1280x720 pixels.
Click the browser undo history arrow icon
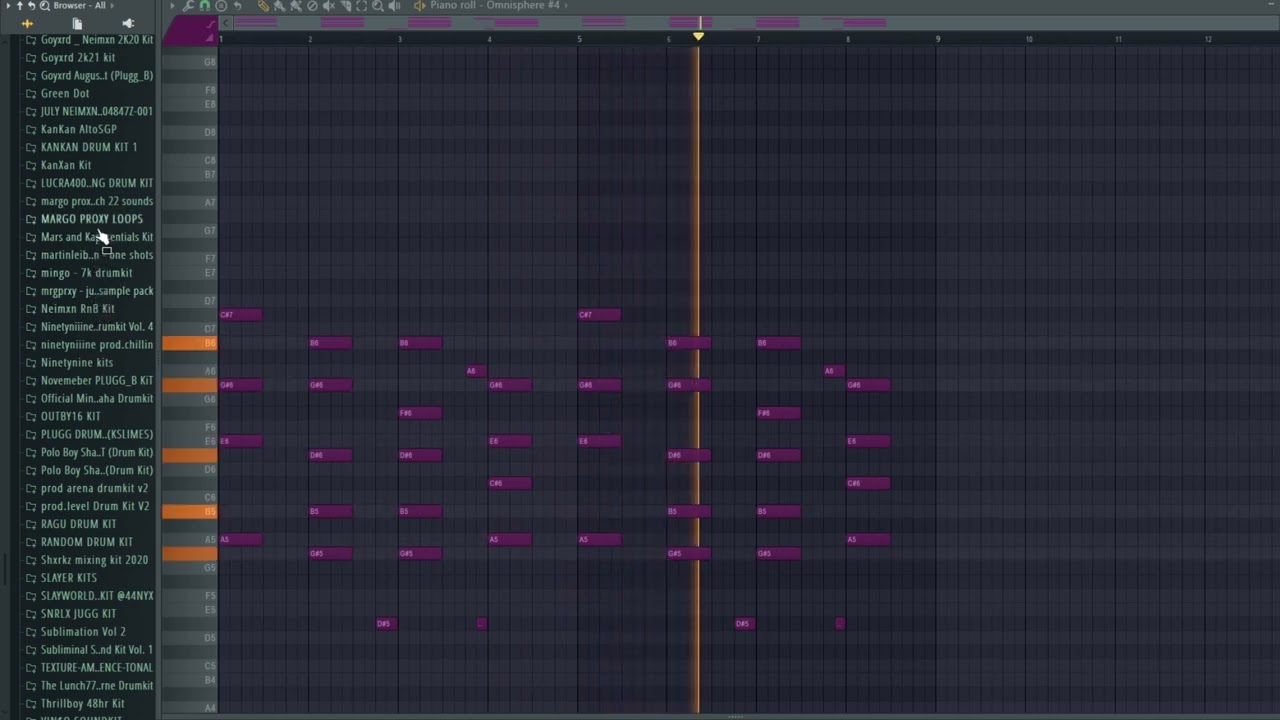click(x=31, y=6)
